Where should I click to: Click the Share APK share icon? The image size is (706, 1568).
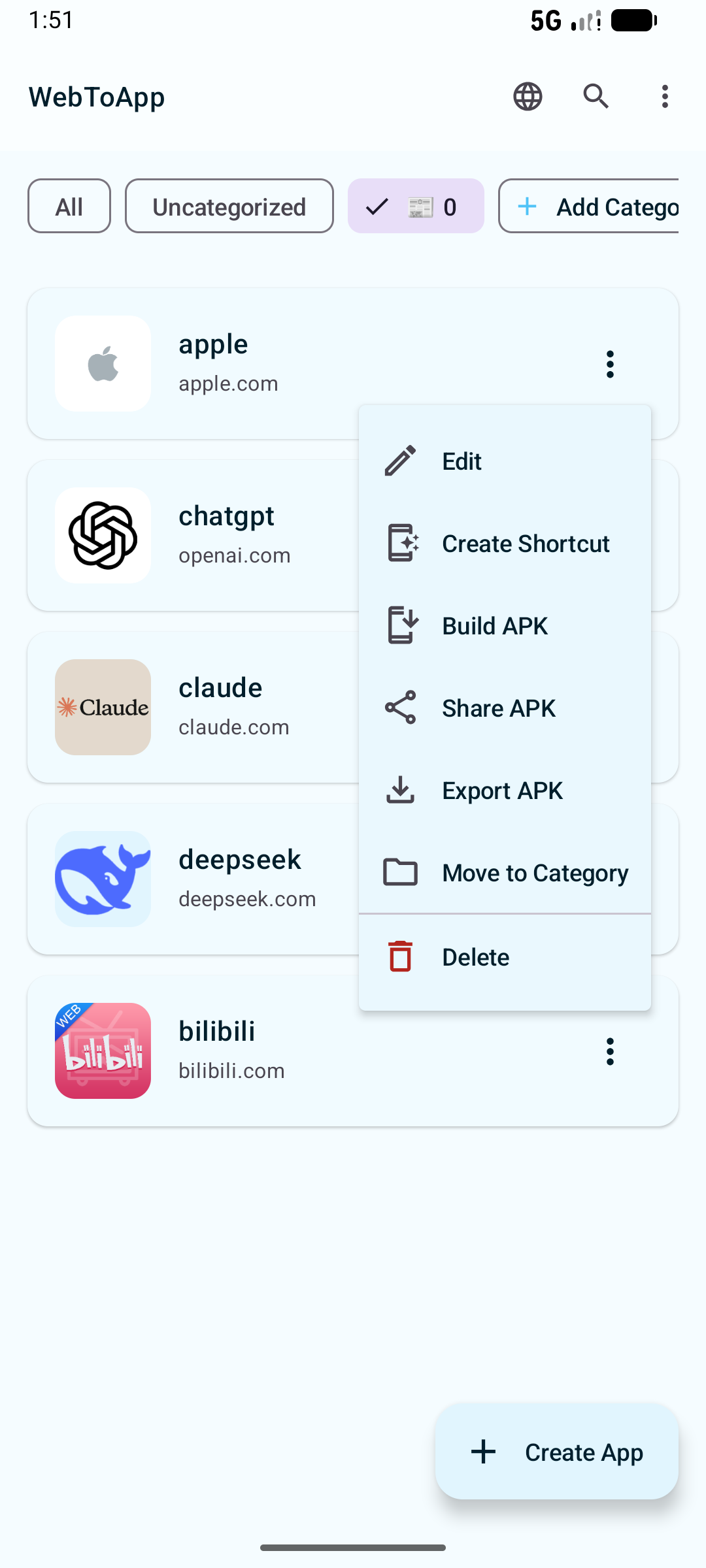click(x=401, y=708)
